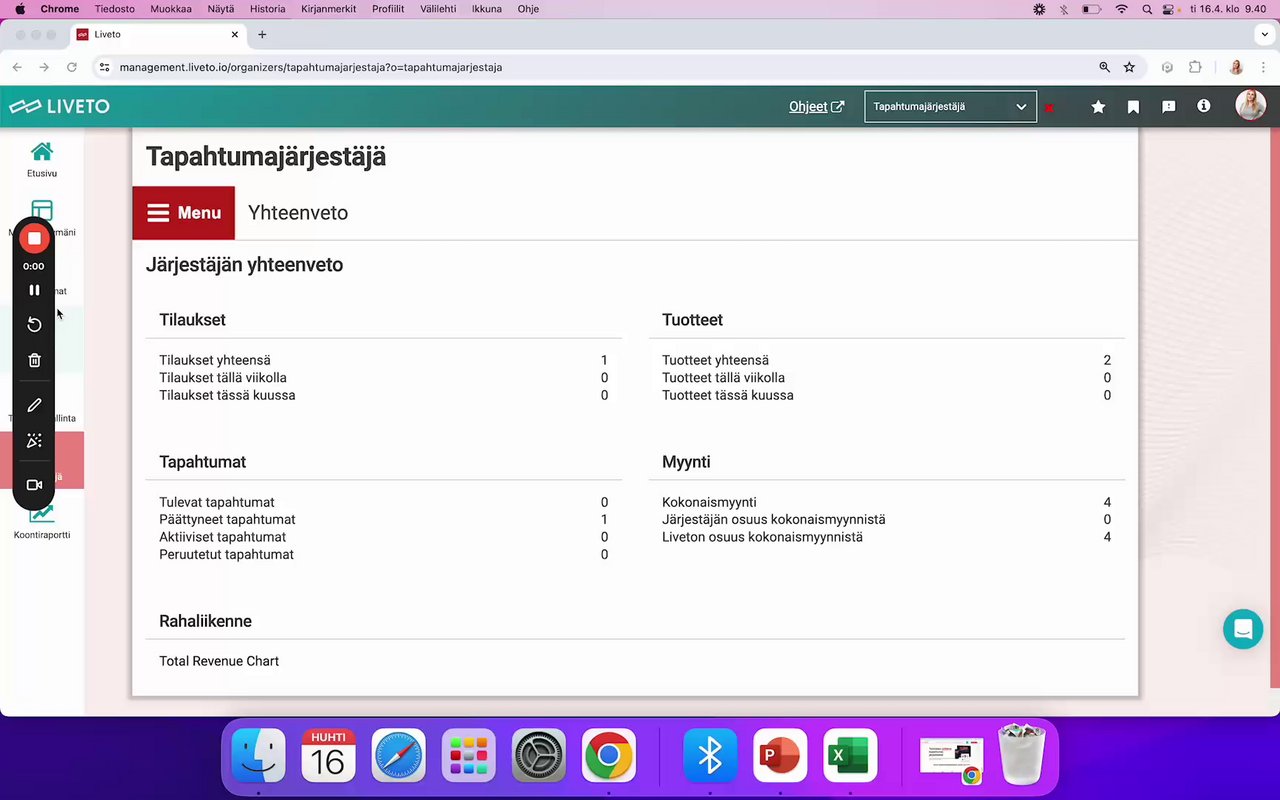Open the Profiilit menu
Image resolution: width=1280 pixels, height=800 pixels.
coord(388,9)
